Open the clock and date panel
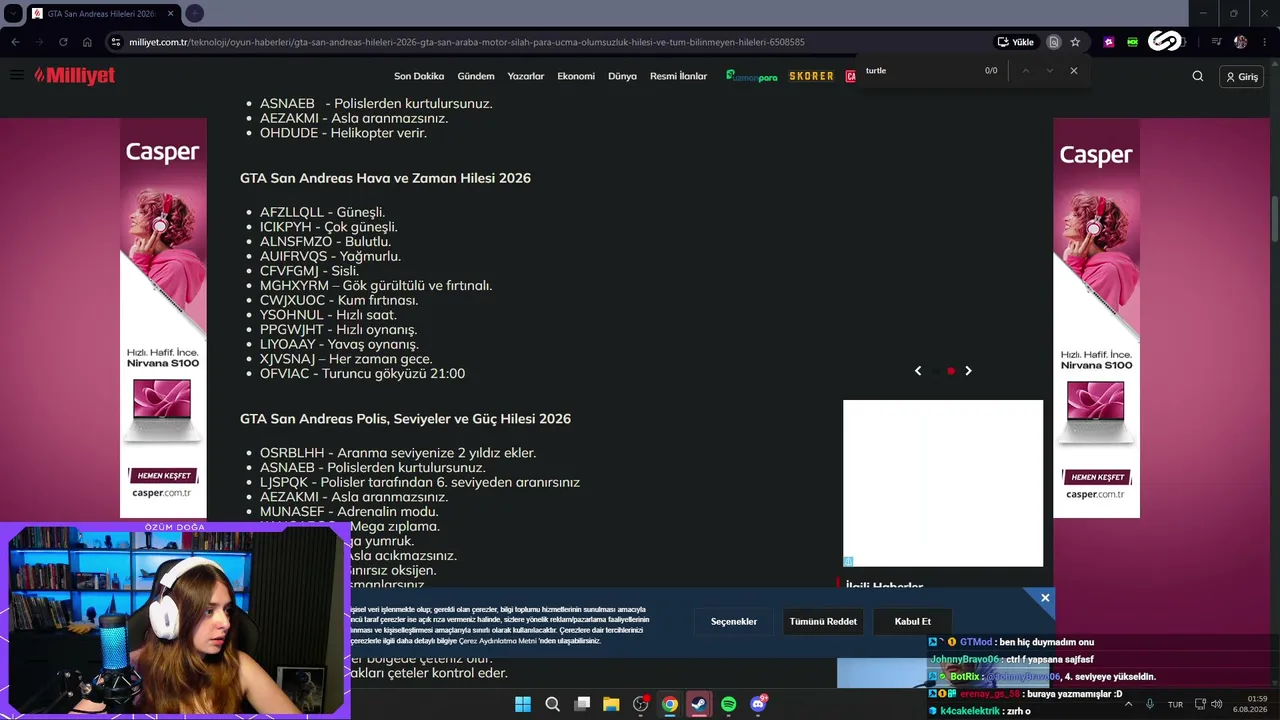Image resolution: width=1280 pixels, height=720 pixels. (x=1251, y=704)
